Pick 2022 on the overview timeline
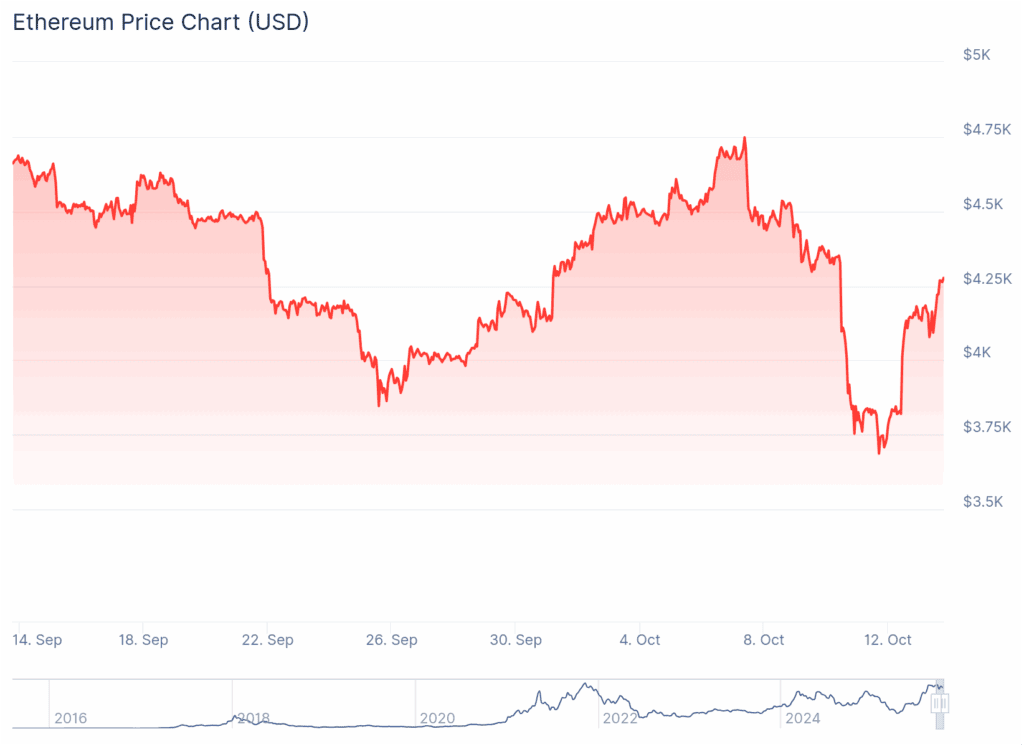The height and width of the screenshot is (747, 1024). point(620,718)
